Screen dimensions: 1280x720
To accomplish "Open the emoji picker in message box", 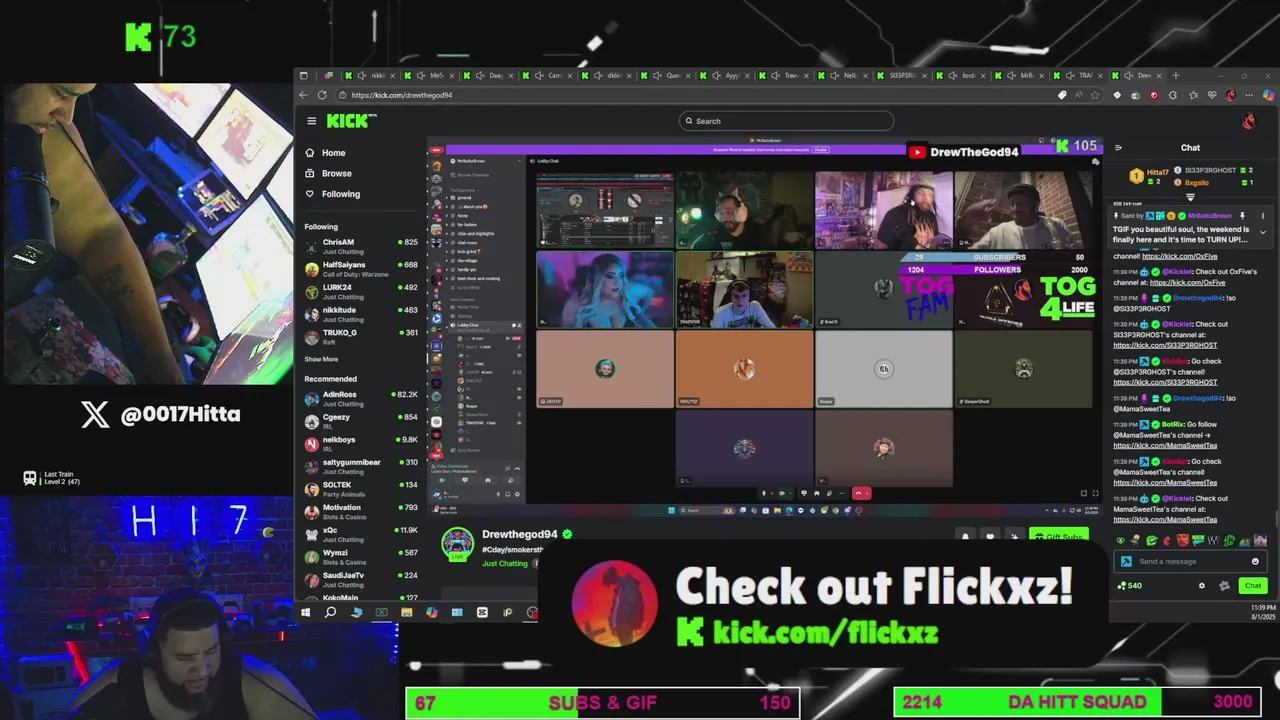I will [1255, 561].
